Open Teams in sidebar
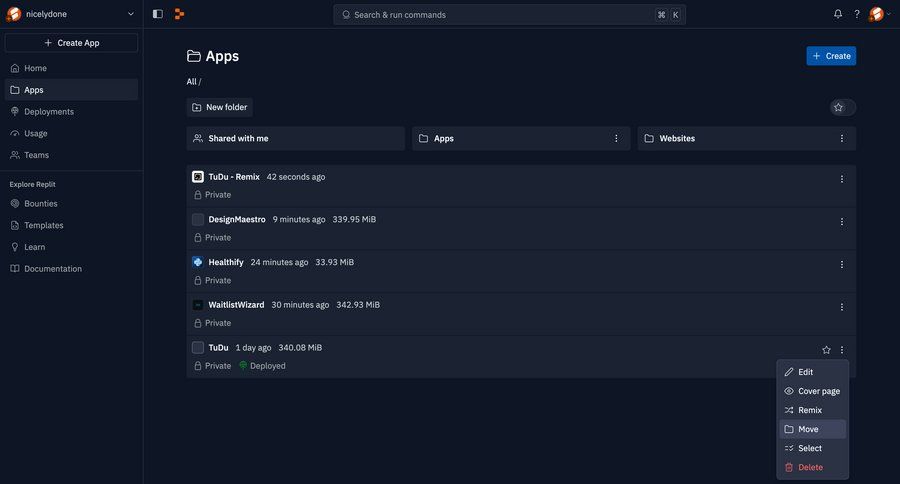The height and width of the screenshot is (484, 900). click(x=71, y=155)
